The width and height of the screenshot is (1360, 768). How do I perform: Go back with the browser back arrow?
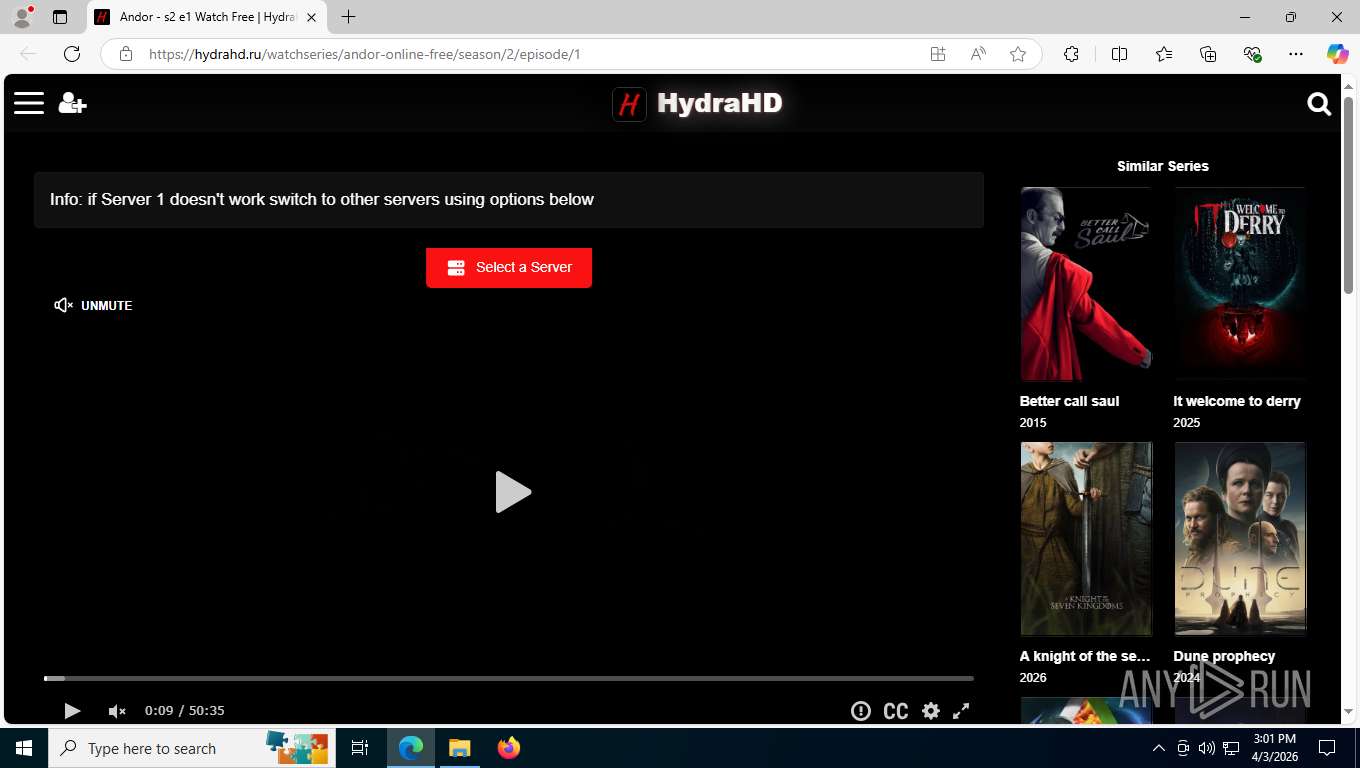tap(28, 54)
